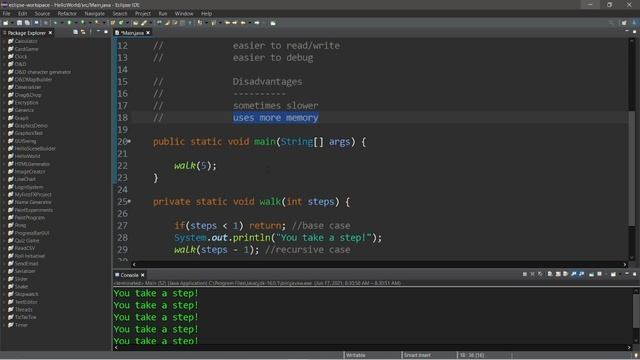This screenshot has width=640, height=360.
Task: Click the Next Annotation toolbar icon
Action: (x=200, y=23)
